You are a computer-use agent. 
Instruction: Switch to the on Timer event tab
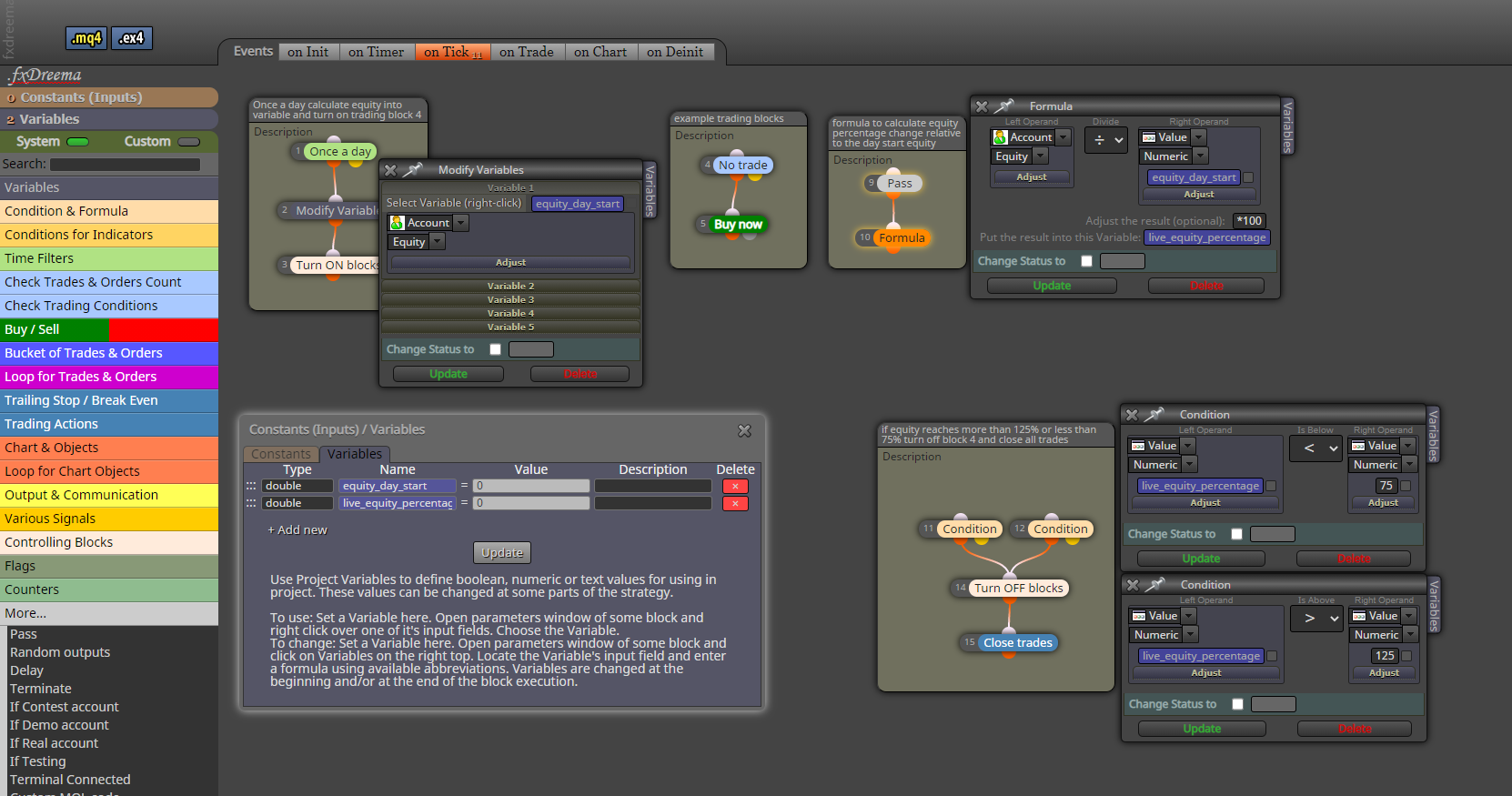click(x=376, y=52)
